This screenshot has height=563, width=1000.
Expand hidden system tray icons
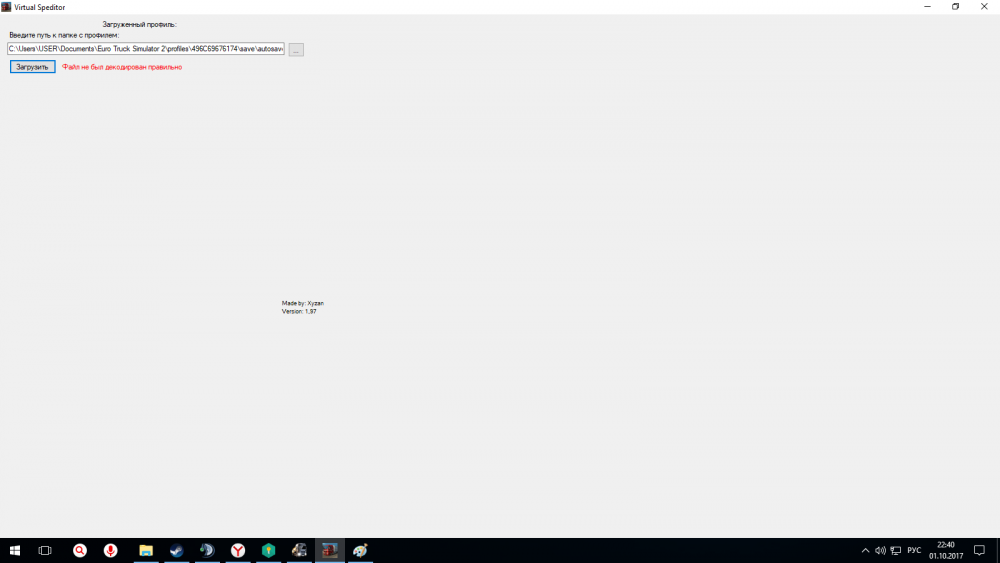[865, 550]
